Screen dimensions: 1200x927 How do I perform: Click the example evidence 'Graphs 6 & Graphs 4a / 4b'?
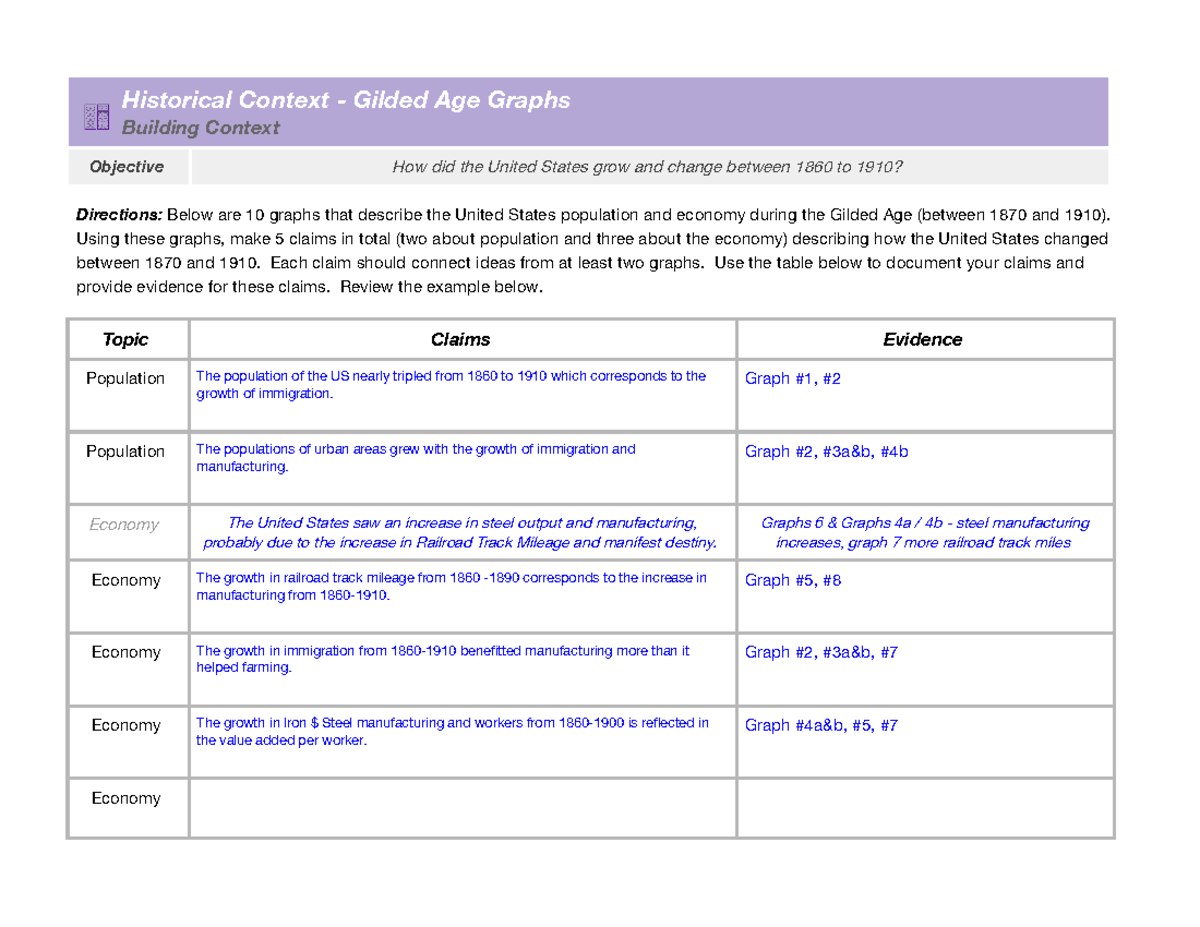coord(924,533)
